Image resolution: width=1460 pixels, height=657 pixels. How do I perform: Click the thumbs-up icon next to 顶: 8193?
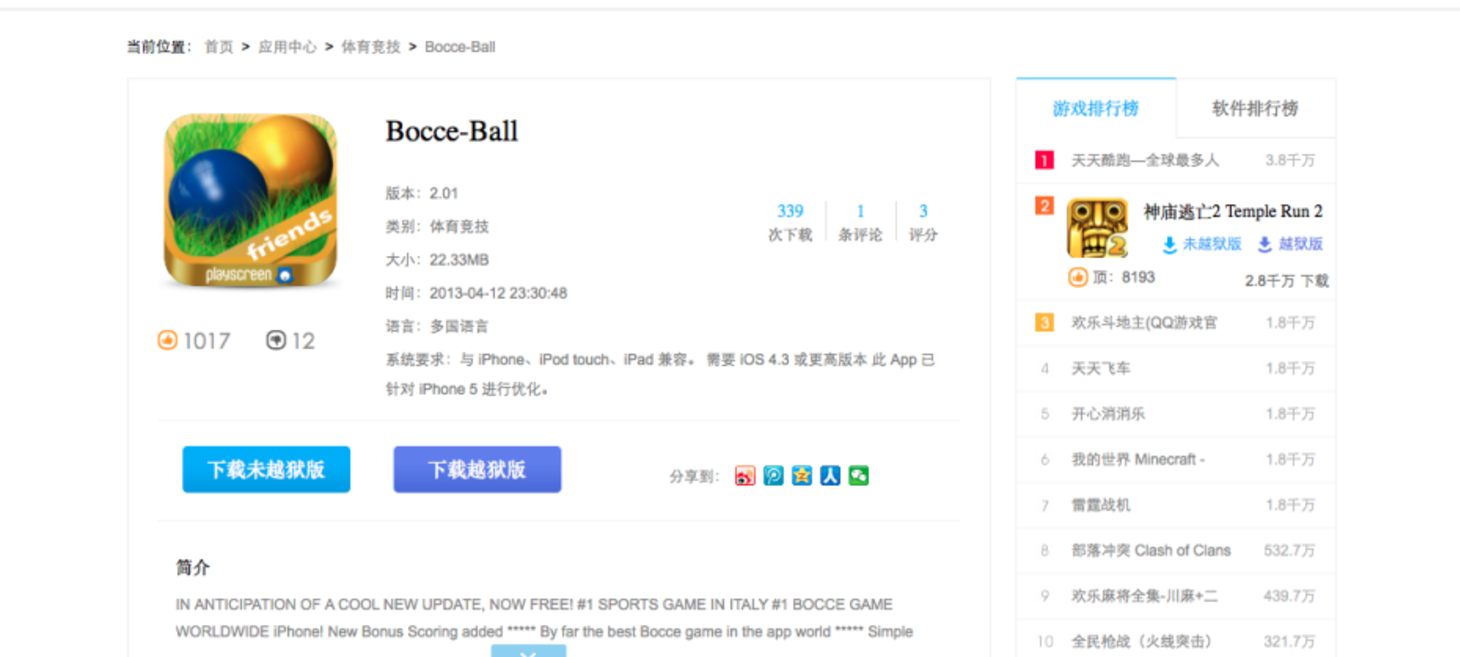click(x=1078, y=277)
